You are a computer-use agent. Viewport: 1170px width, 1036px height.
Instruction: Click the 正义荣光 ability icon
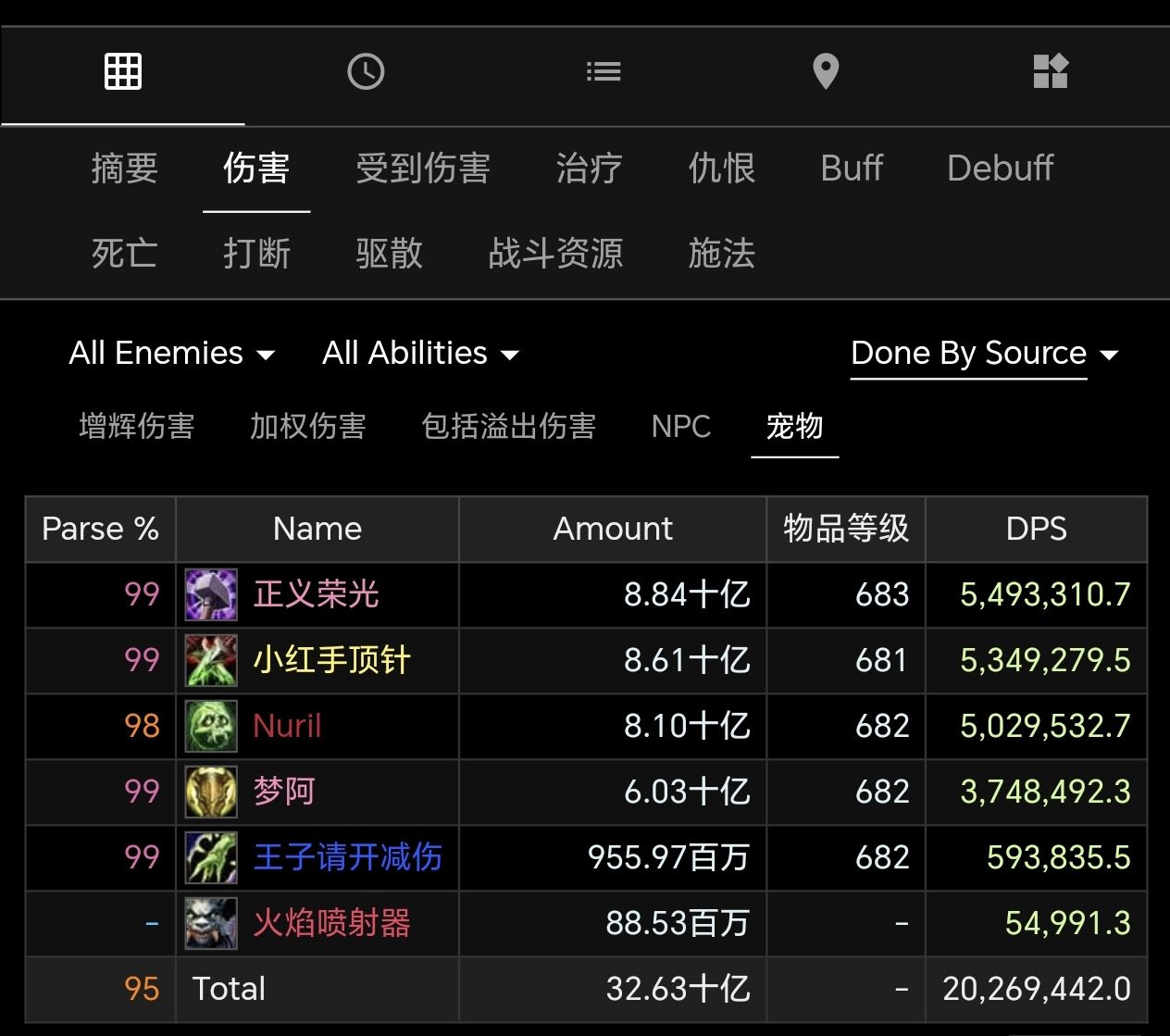coord(210,594)
